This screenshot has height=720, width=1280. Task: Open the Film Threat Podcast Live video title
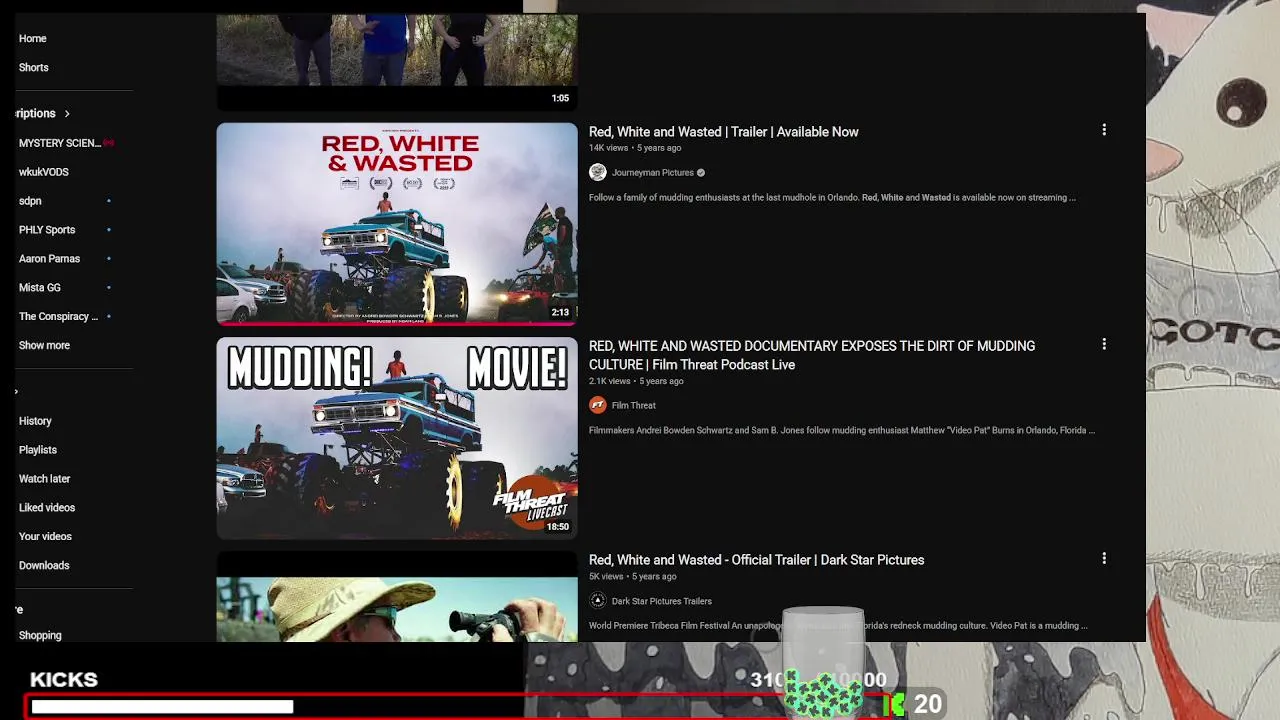812,355
